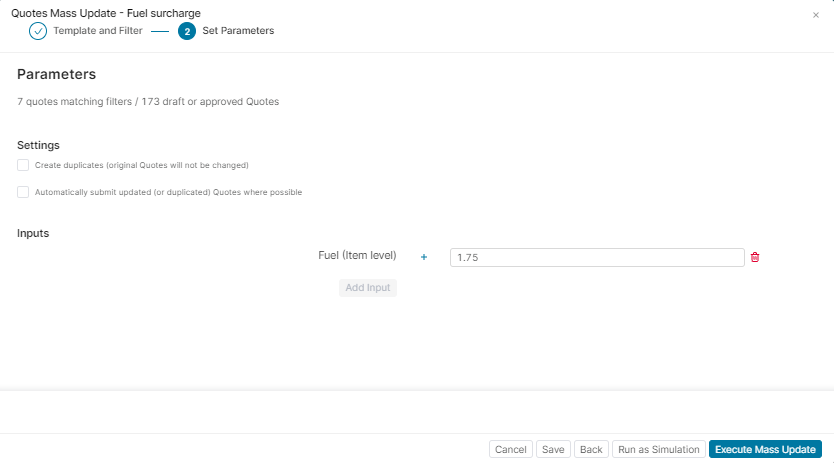This screenshot has height=470, width=834.
Task: Run as Simulation
Action: click(x=658, y=450)
